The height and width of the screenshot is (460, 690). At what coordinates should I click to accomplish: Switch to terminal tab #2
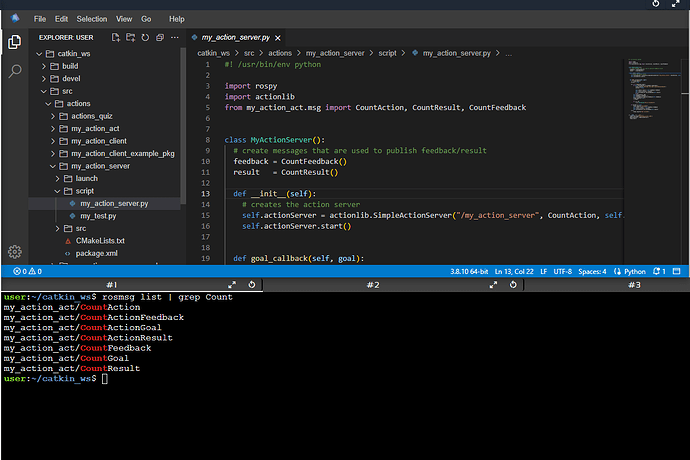[373, 285]
